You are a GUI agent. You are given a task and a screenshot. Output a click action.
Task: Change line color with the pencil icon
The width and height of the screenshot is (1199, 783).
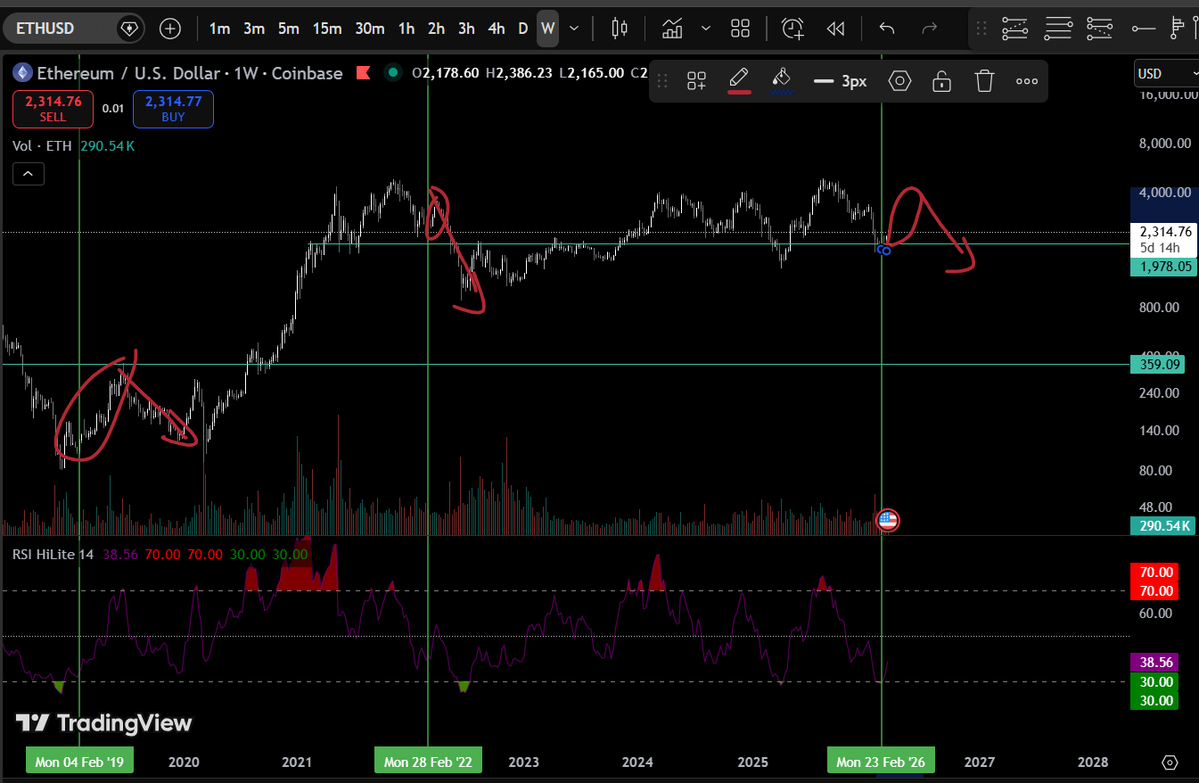(x=739, y=80)
